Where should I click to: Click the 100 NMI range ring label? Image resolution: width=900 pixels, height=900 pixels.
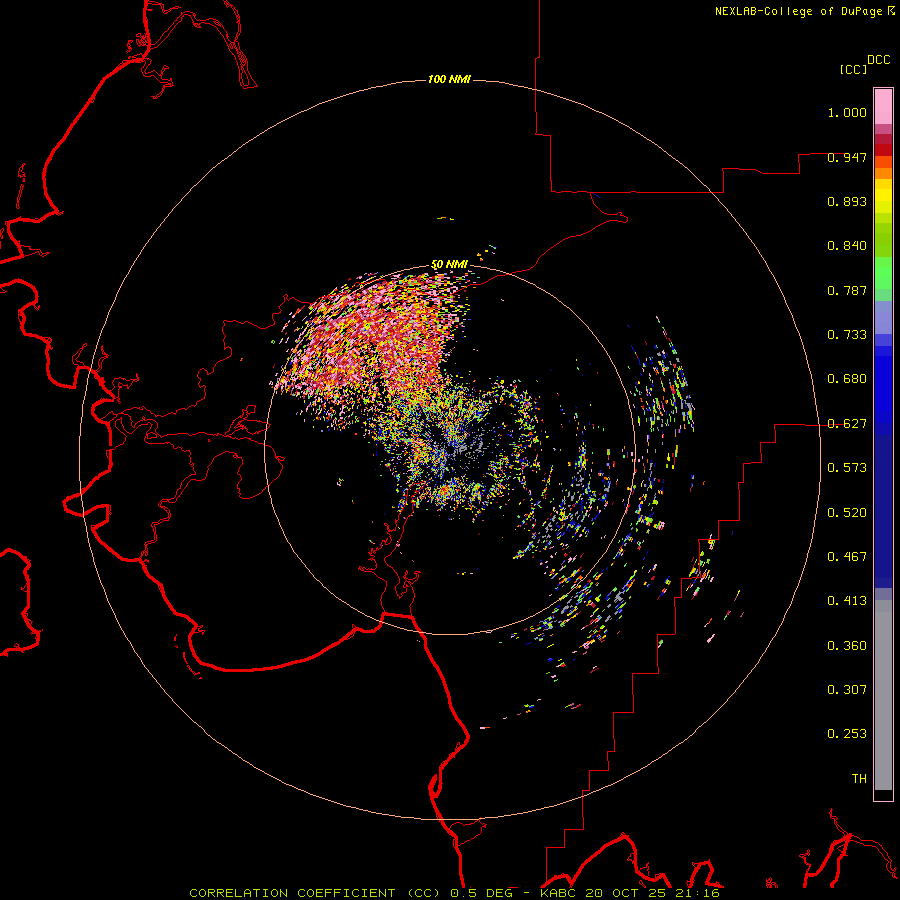pyautogui.click(x=449, y=79)
